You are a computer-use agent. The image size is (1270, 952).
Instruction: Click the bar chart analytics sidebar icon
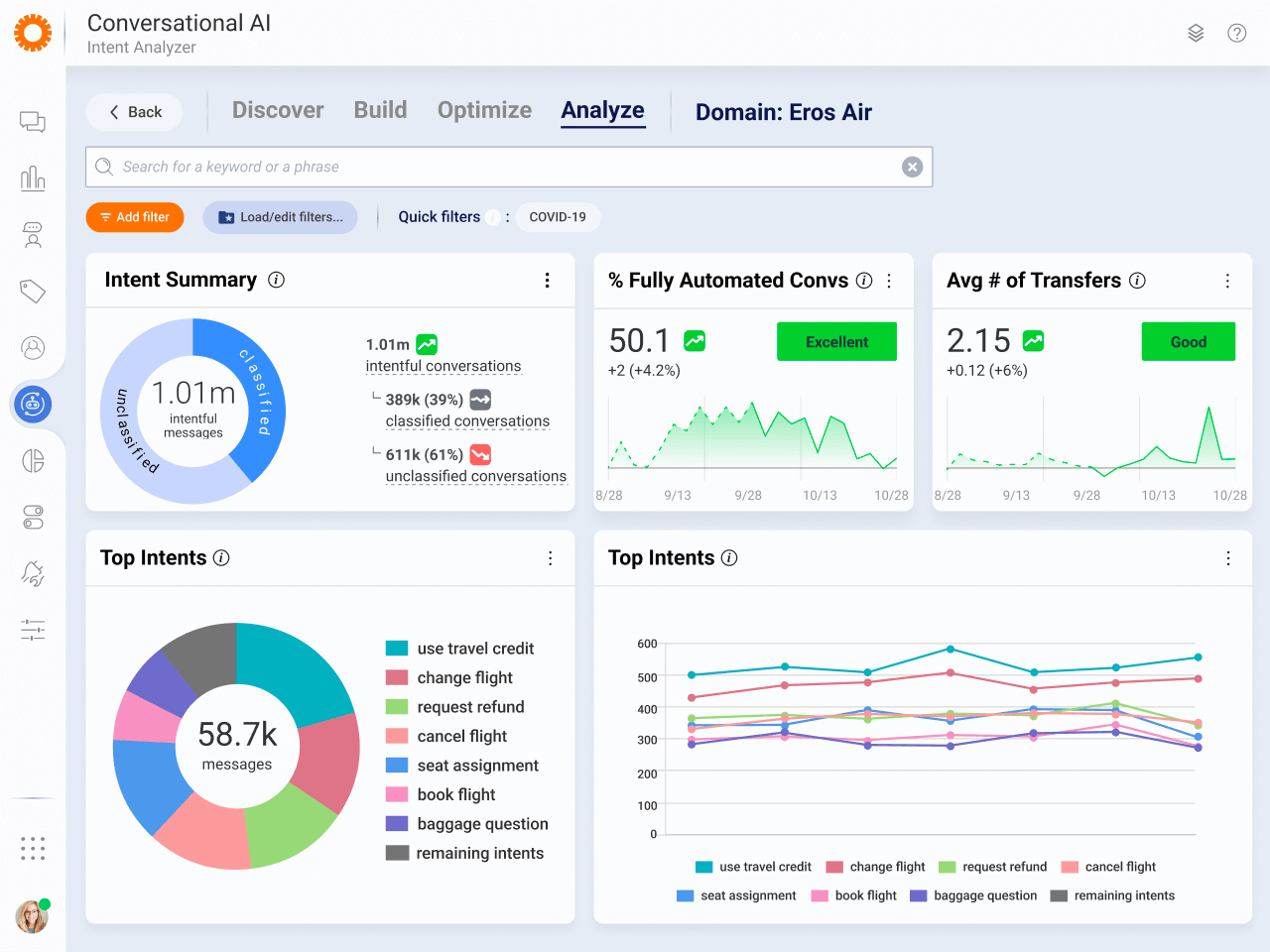click(33, 178)
